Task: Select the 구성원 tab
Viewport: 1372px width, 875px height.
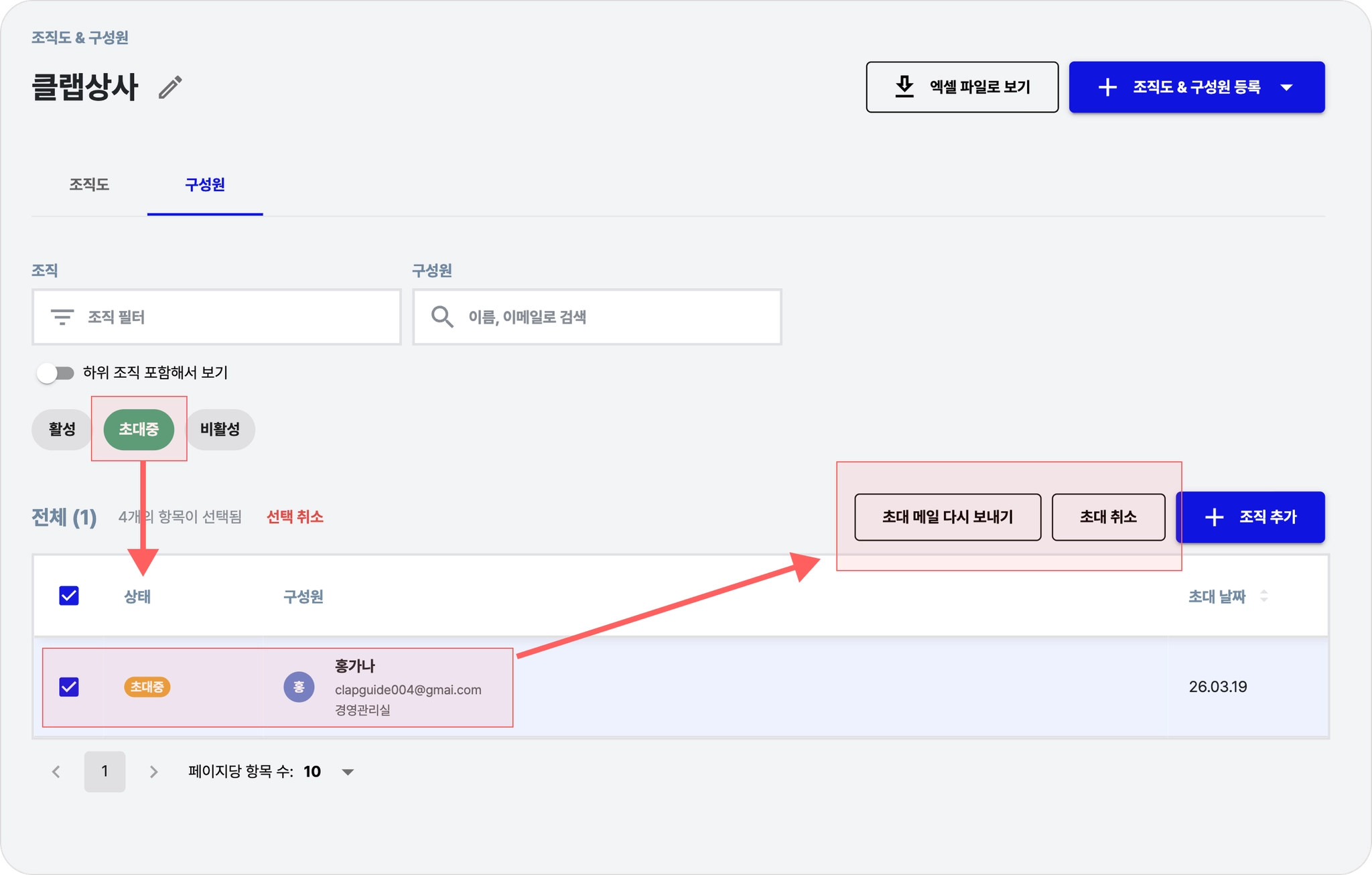Action: point(204,184)
